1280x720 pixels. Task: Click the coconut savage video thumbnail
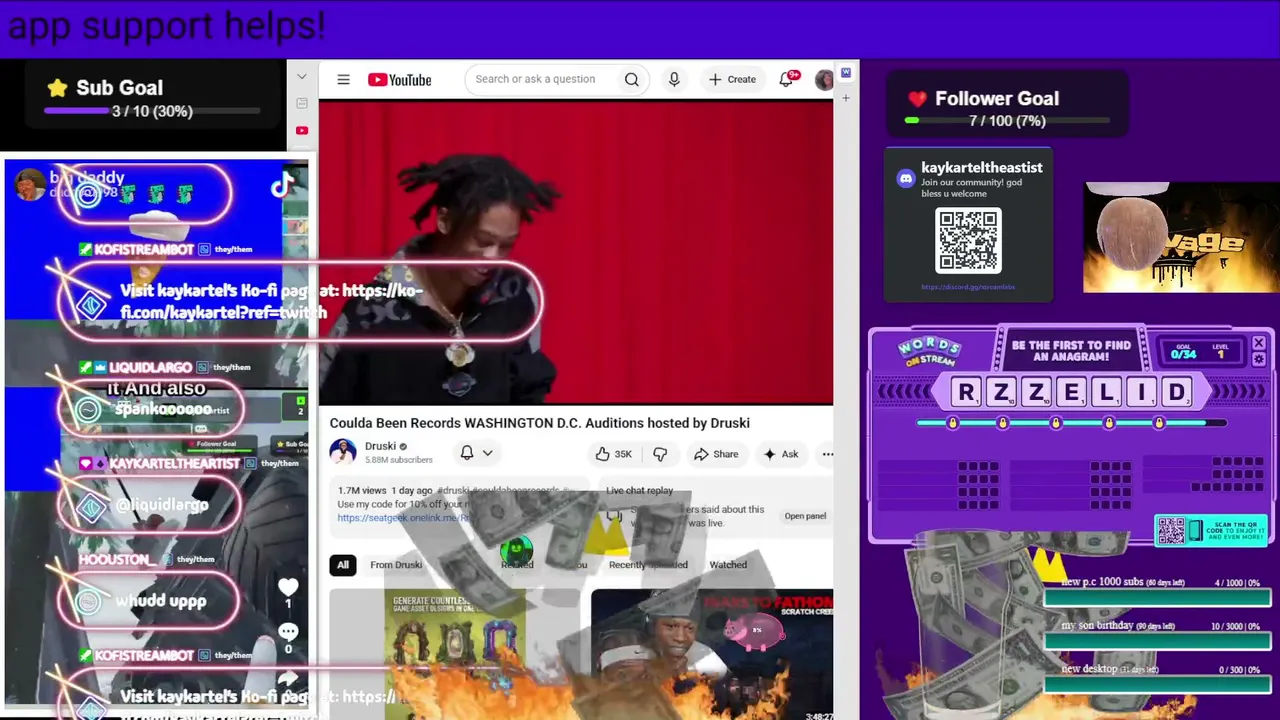(x=1181, y=238)
